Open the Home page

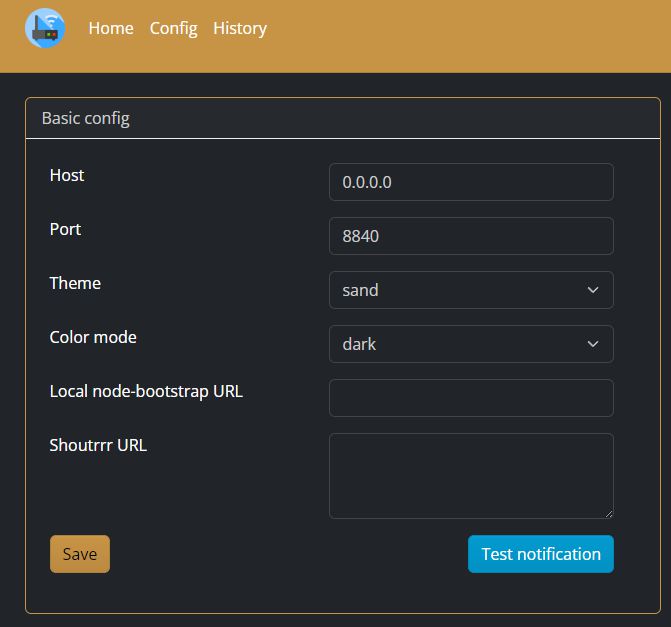110,28
